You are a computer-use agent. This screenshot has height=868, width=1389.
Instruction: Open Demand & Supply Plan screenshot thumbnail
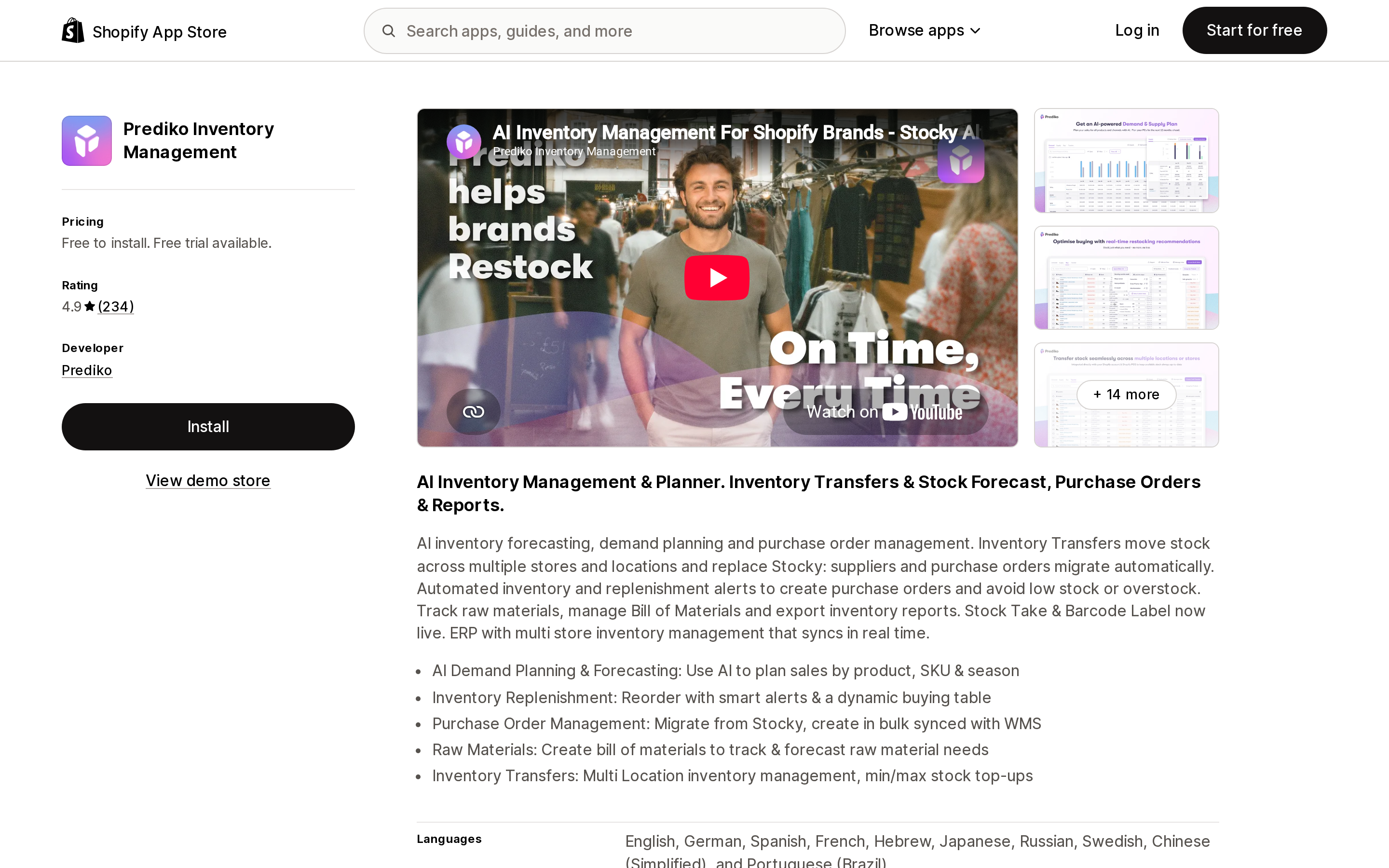pyautogui.click(x=1126, y=161)
